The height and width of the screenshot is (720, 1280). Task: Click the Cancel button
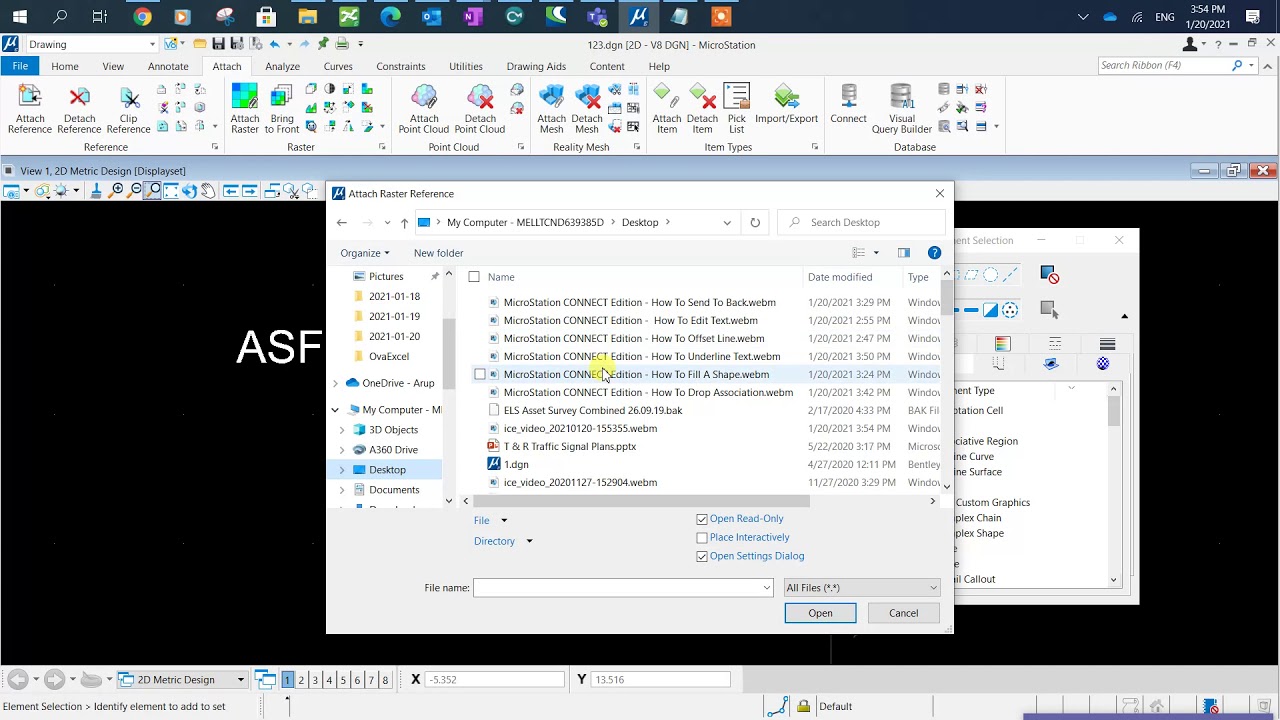click(x=903, y=613)
